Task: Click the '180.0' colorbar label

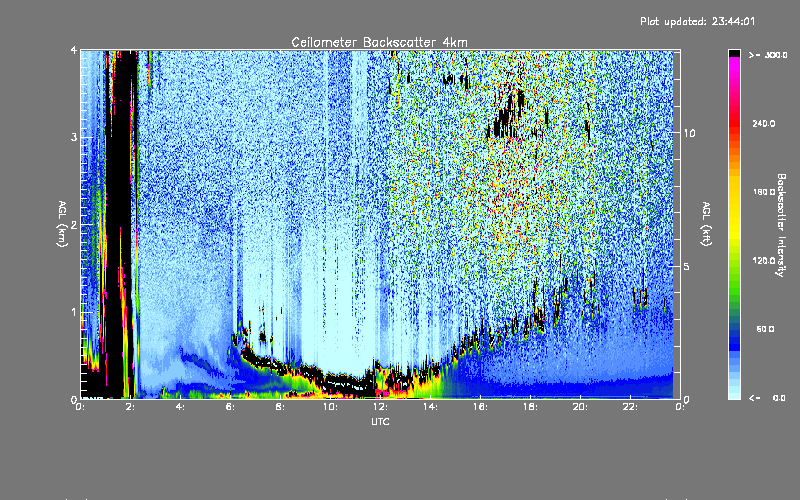Action: coord(764,192)
